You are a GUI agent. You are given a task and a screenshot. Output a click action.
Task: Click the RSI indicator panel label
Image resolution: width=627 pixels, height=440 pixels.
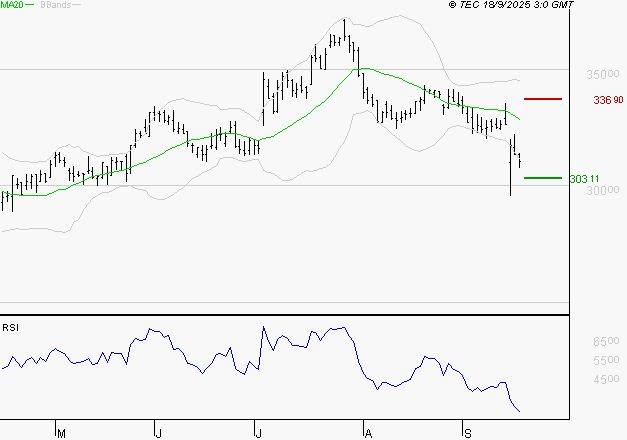[11, 327]
